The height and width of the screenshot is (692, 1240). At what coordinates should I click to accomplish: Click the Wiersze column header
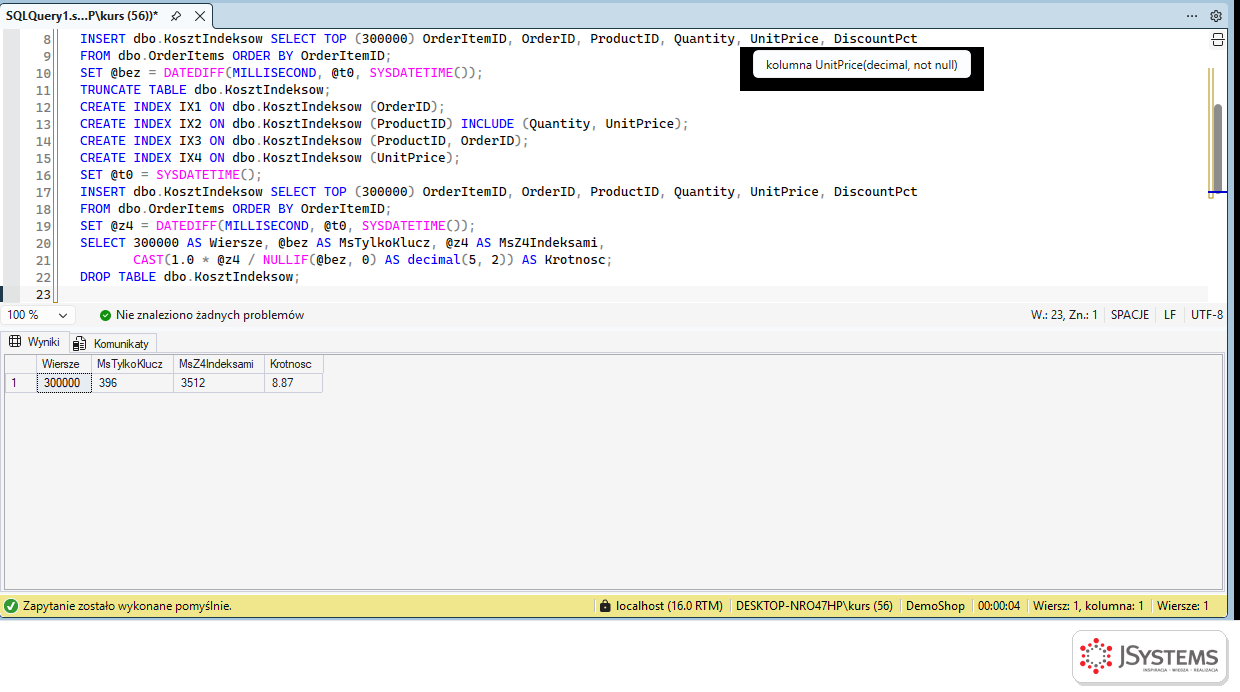(x=64, y=364)
